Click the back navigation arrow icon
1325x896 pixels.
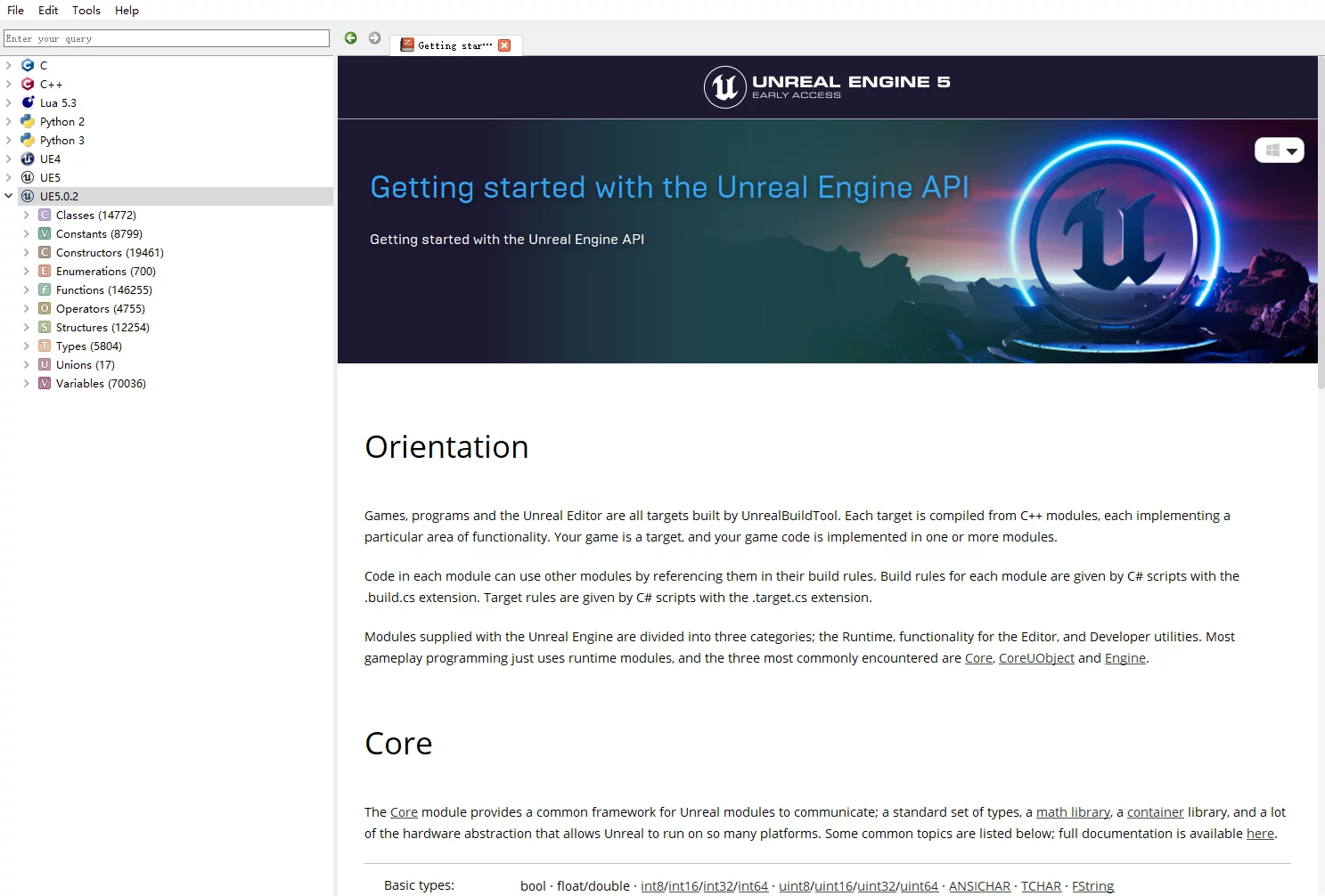tap(350, 38)
